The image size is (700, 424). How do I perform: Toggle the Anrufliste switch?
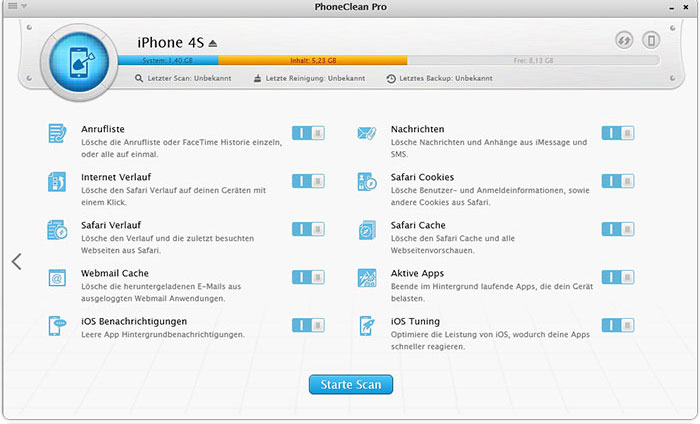point(308,133)
